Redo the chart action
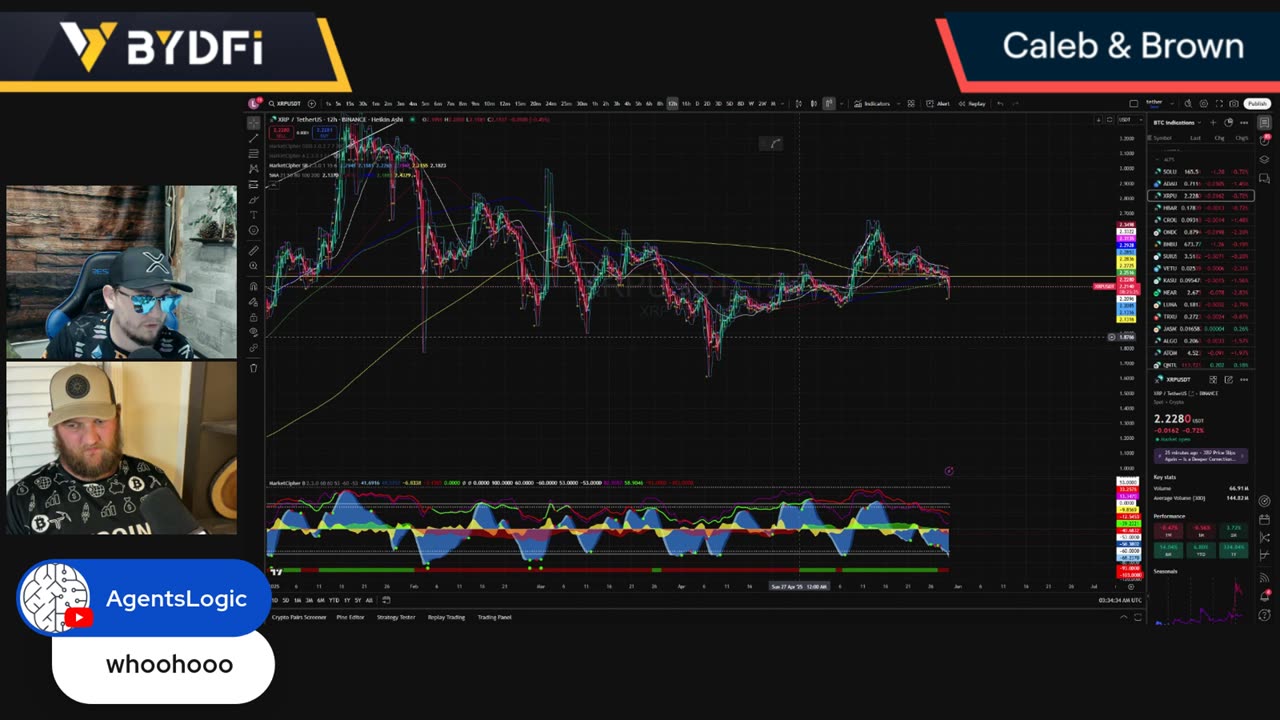1280x720 pixels. click(1015, 103)
